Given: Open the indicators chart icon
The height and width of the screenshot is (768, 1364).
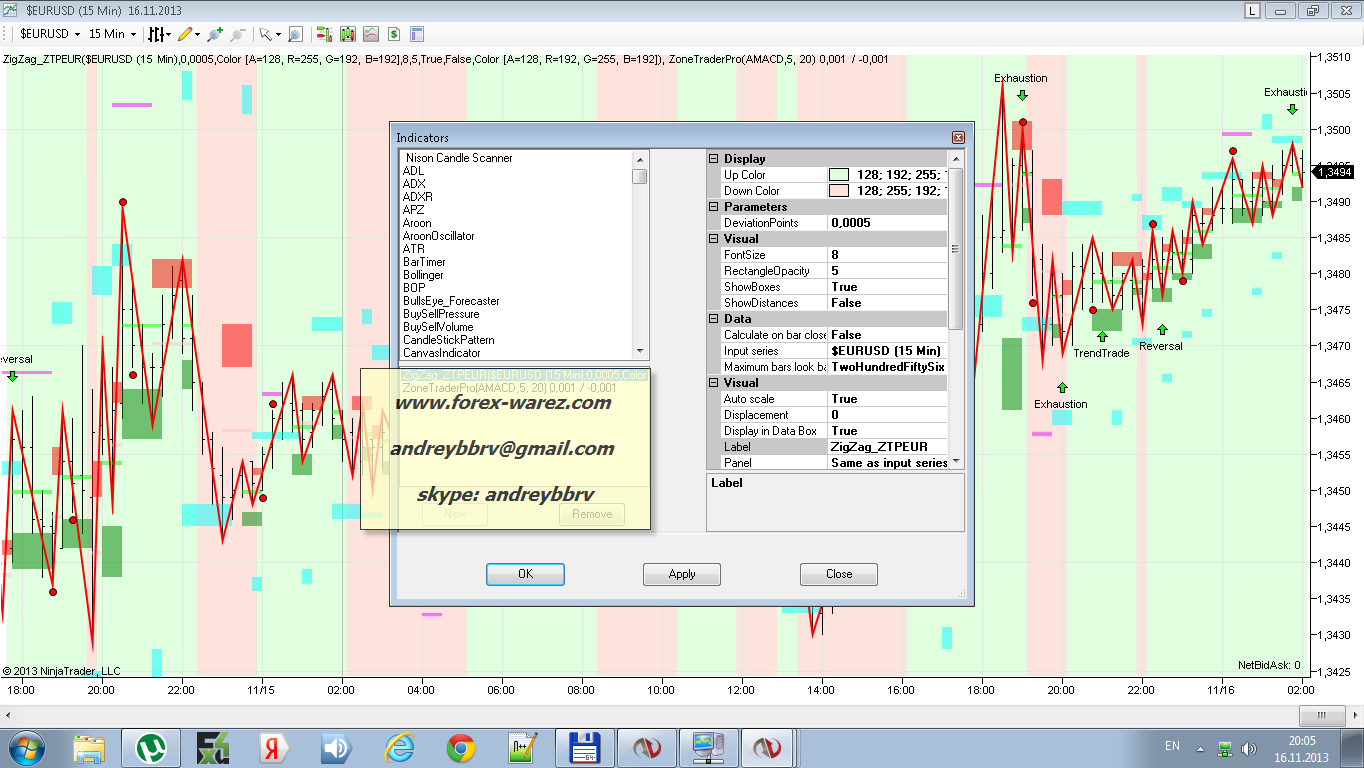Looking at the screenshot, I should (371, 34).
